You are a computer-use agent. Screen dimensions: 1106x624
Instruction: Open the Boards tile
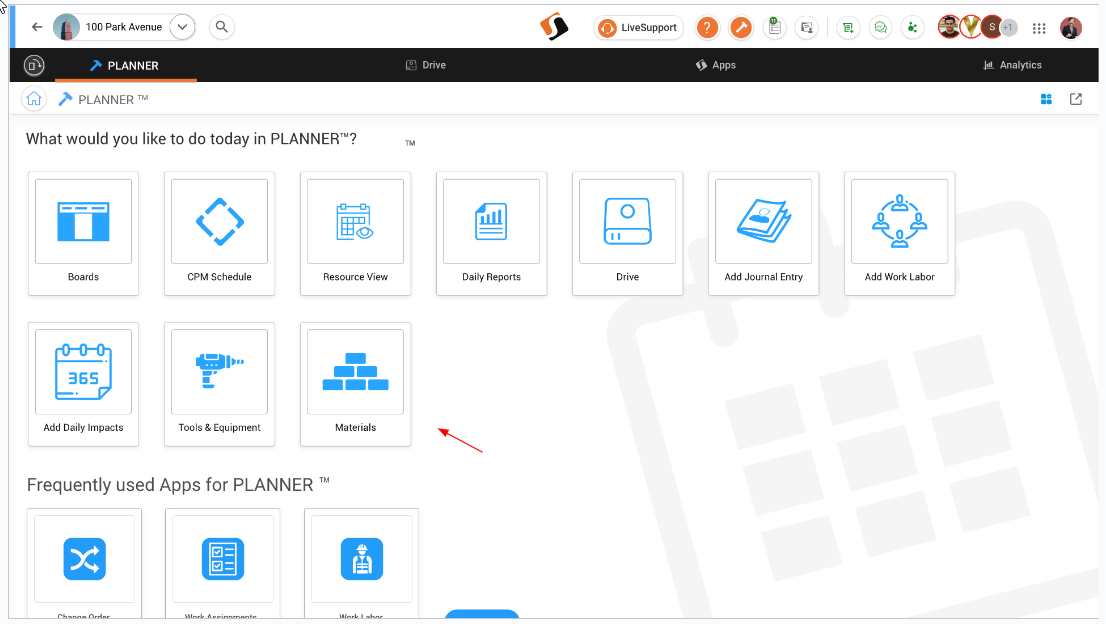click(83, 233)
